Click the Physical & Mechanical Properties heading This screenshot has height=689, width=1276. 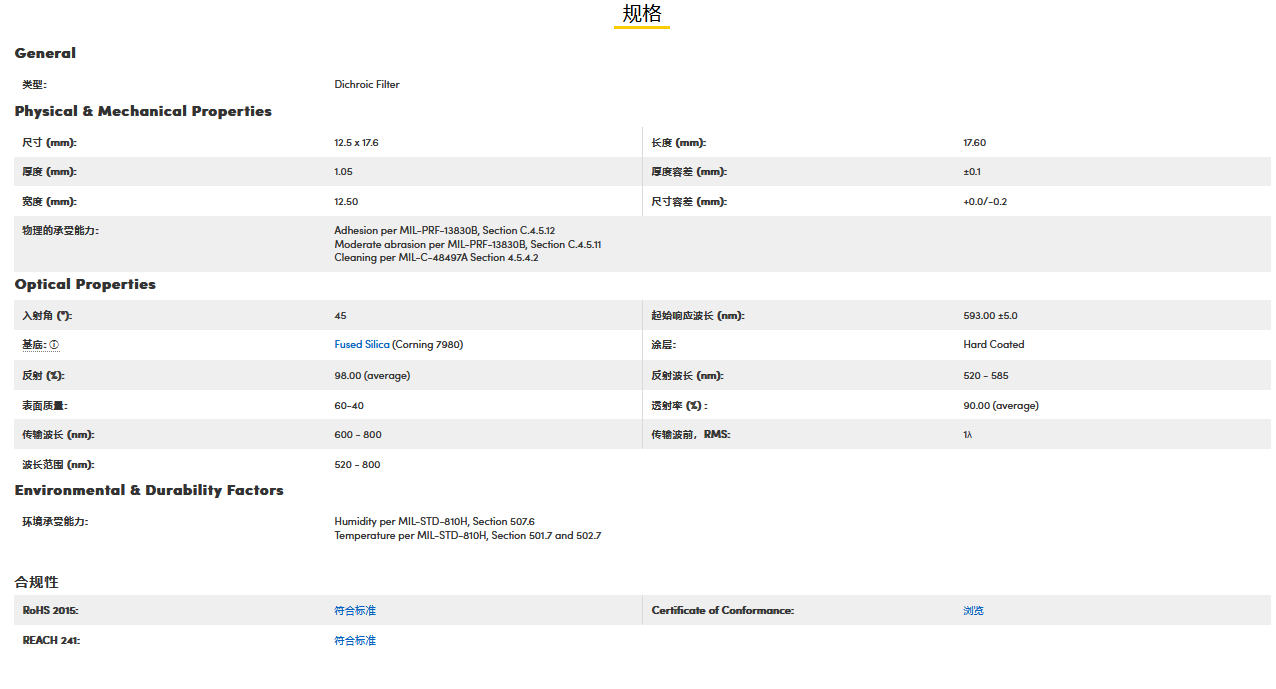pos(143,111)
